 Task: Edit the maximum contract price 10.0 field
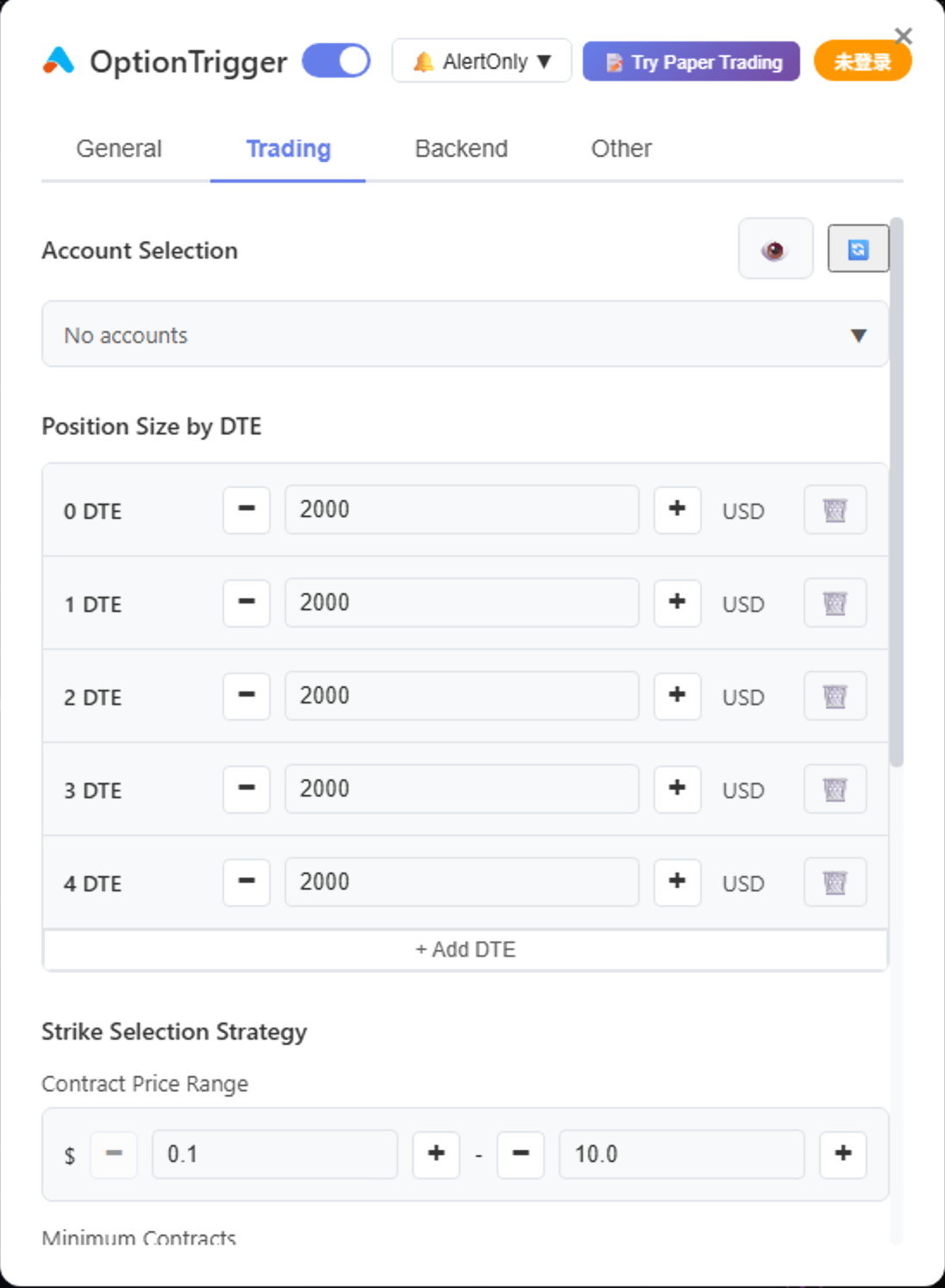[x=682, y=1154]
